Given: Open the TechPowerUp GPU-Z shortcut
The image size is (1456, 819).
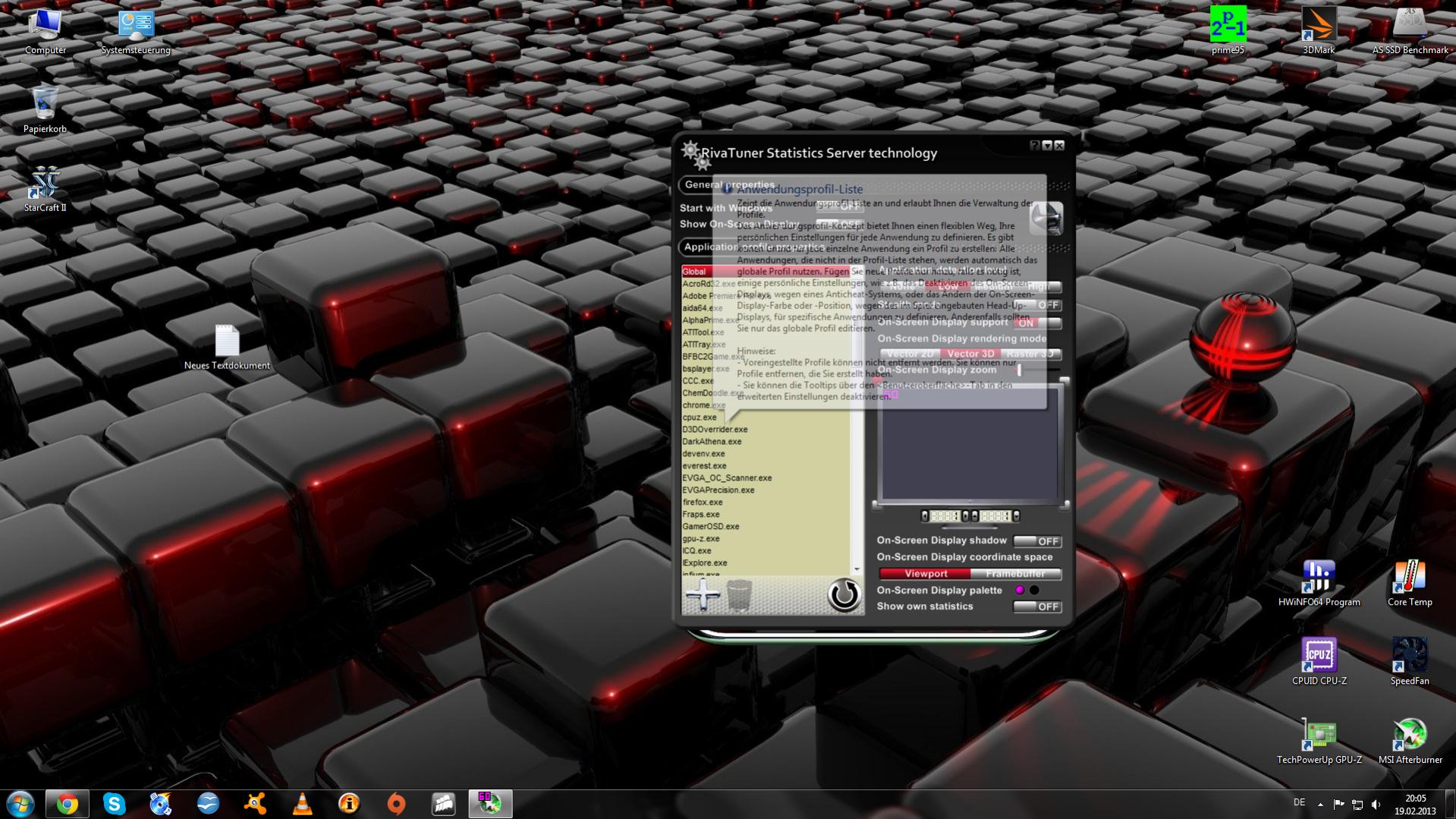Looking at the screenshot, I should [x=1319, y=741].
